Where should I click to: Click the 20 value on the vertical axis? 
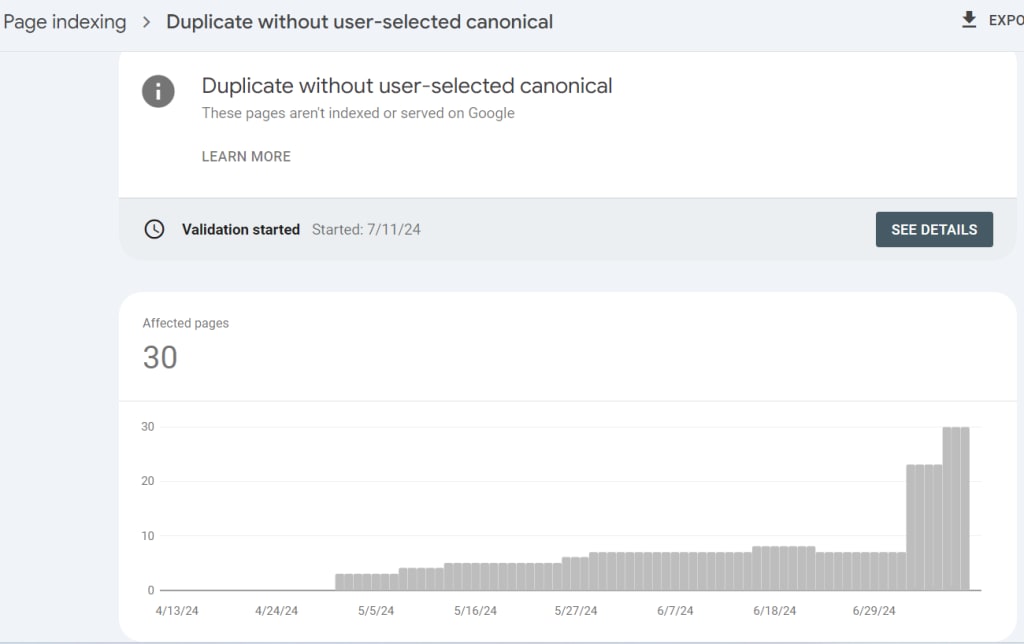[147, 481]
